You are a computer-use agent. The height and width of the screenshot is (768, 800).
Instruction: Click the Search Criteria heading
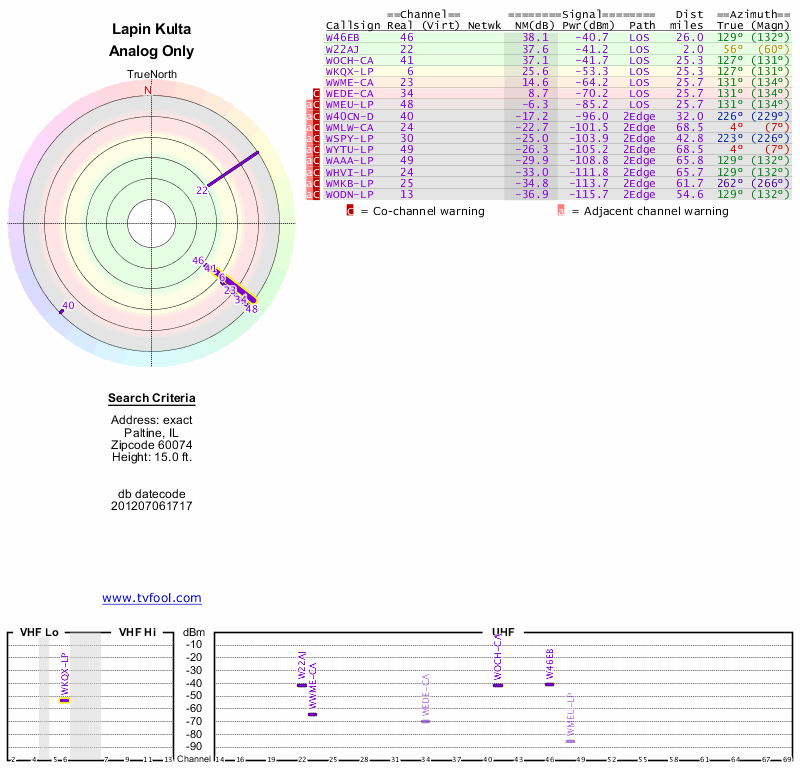(x=151, y=399)
